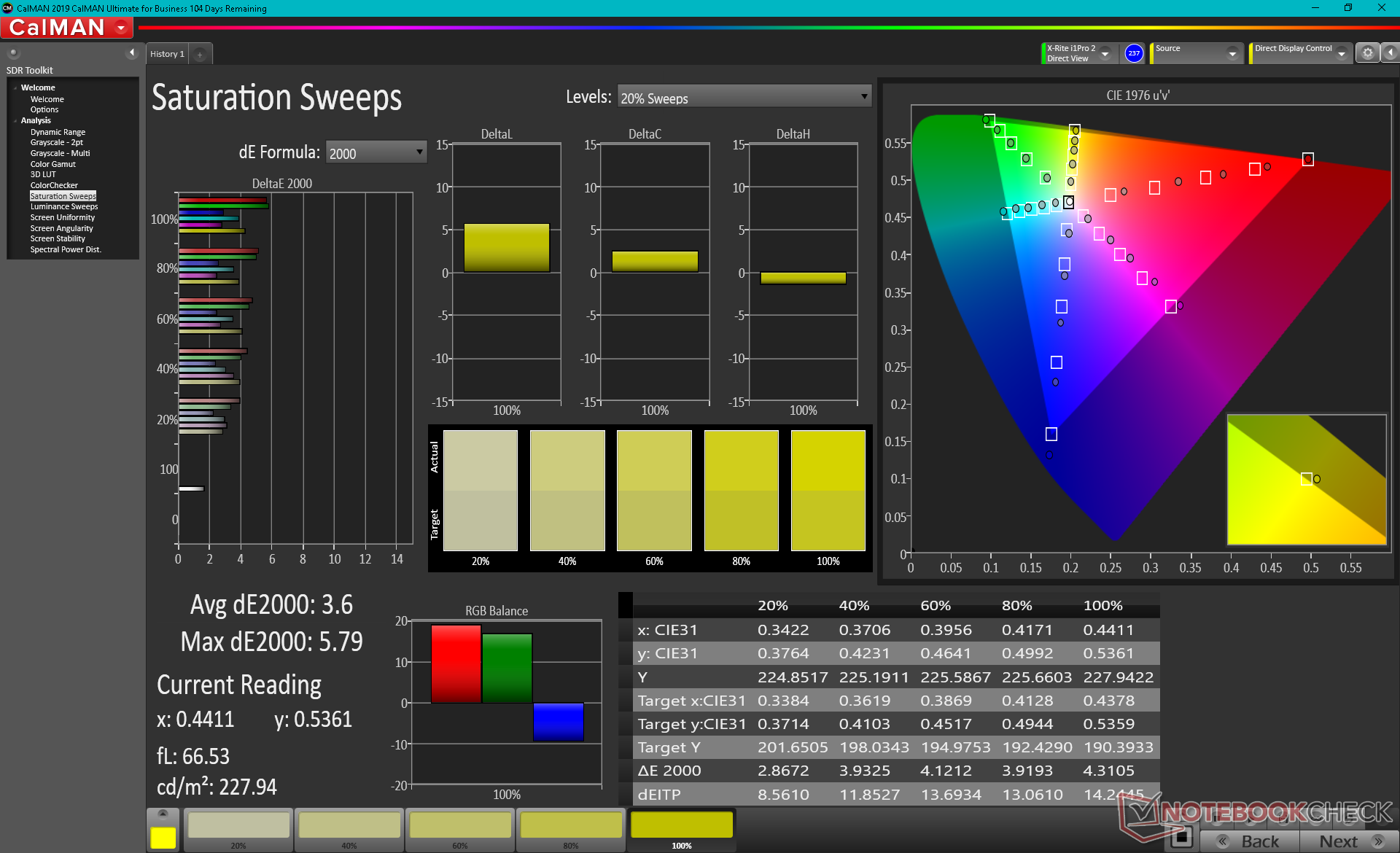The width and height of the screenshot is (1400, 853).
Task: Open the Levels 20% Sweeps dropdown
Action: [x=744, y=98]
